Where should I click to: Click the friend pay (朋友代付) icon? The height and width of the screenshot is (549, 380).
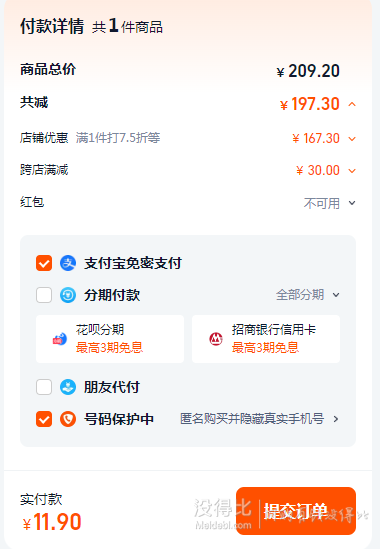coord(68,387)
